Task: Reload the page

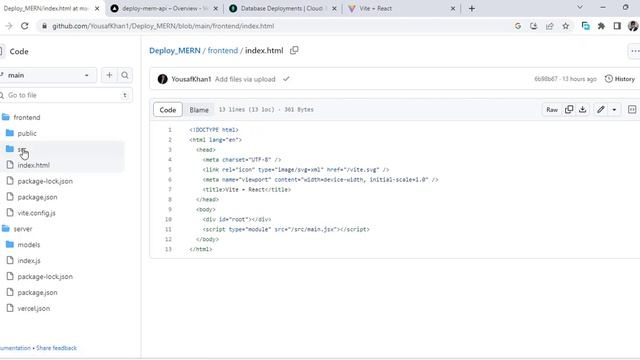Action: click(24, 26)
